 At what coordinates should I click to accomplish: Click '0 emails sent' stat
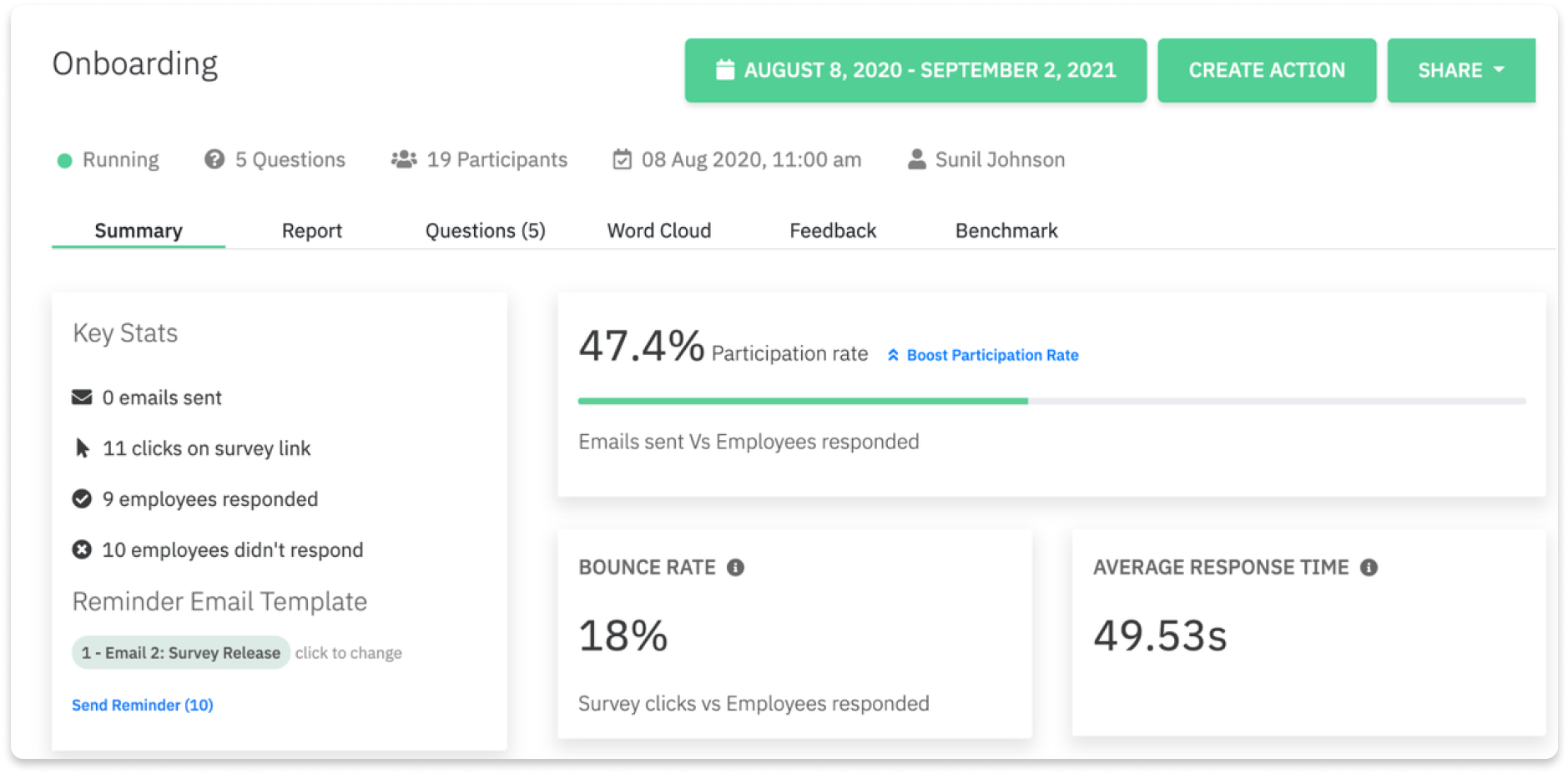pyautogui.click(x=162, y=397)
